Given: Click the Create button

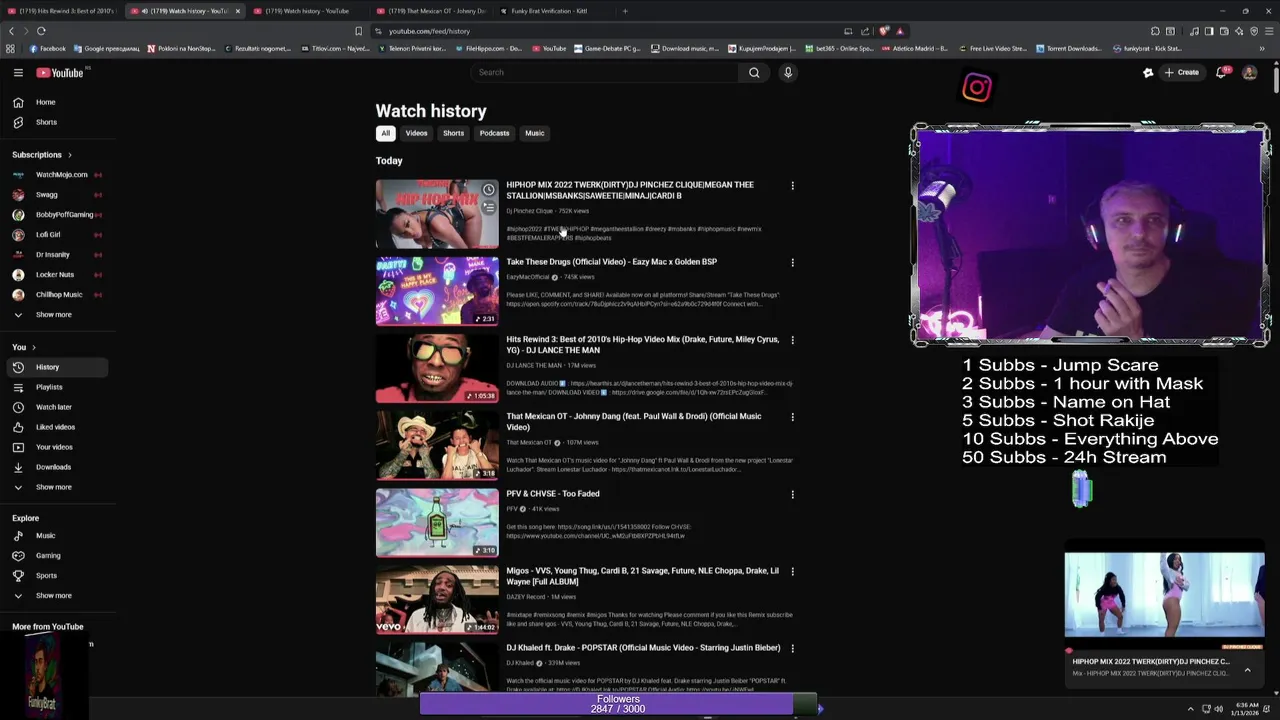Looking at the screenshot, I should pos(1181,72).
